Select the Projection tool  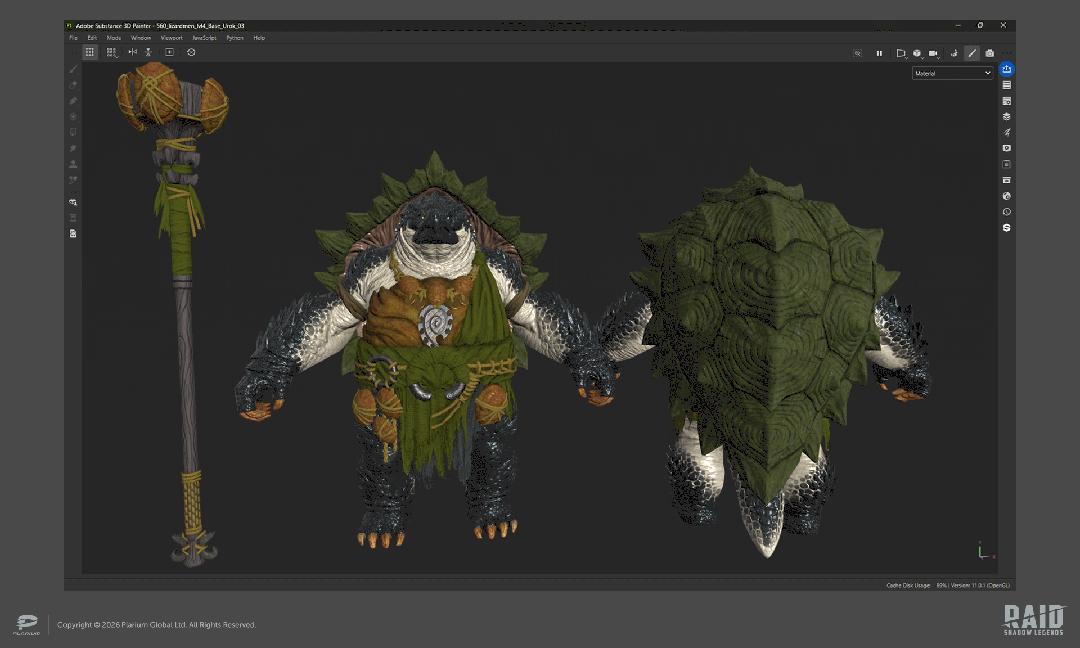tap(73, 101)
